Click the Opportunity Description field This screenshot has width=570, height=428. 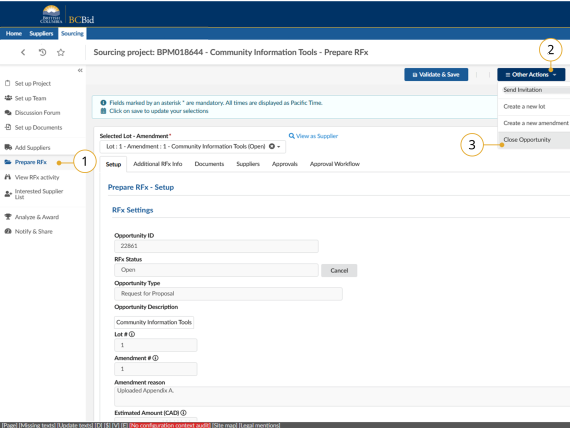[x=154, y=322]
